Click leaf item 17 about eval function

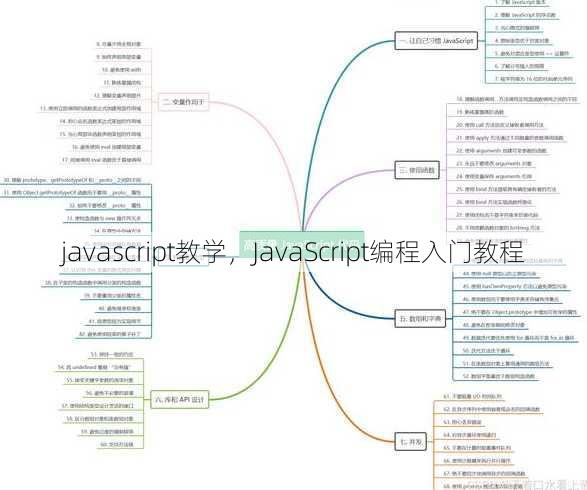click(x=101, y=160)
